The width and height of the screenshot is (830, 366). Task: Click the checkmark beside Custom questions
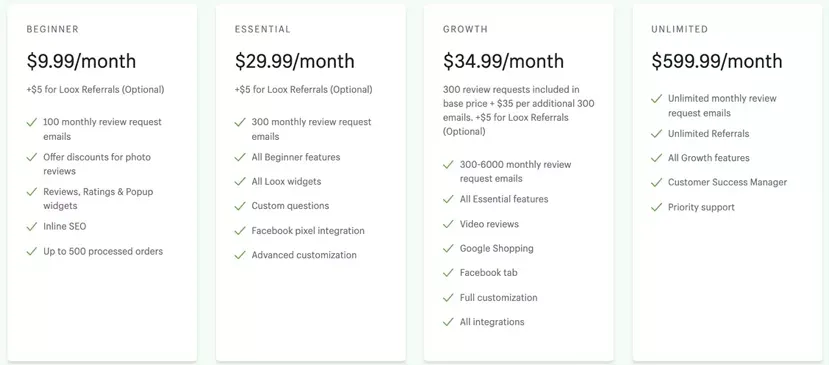pos(240,206)
